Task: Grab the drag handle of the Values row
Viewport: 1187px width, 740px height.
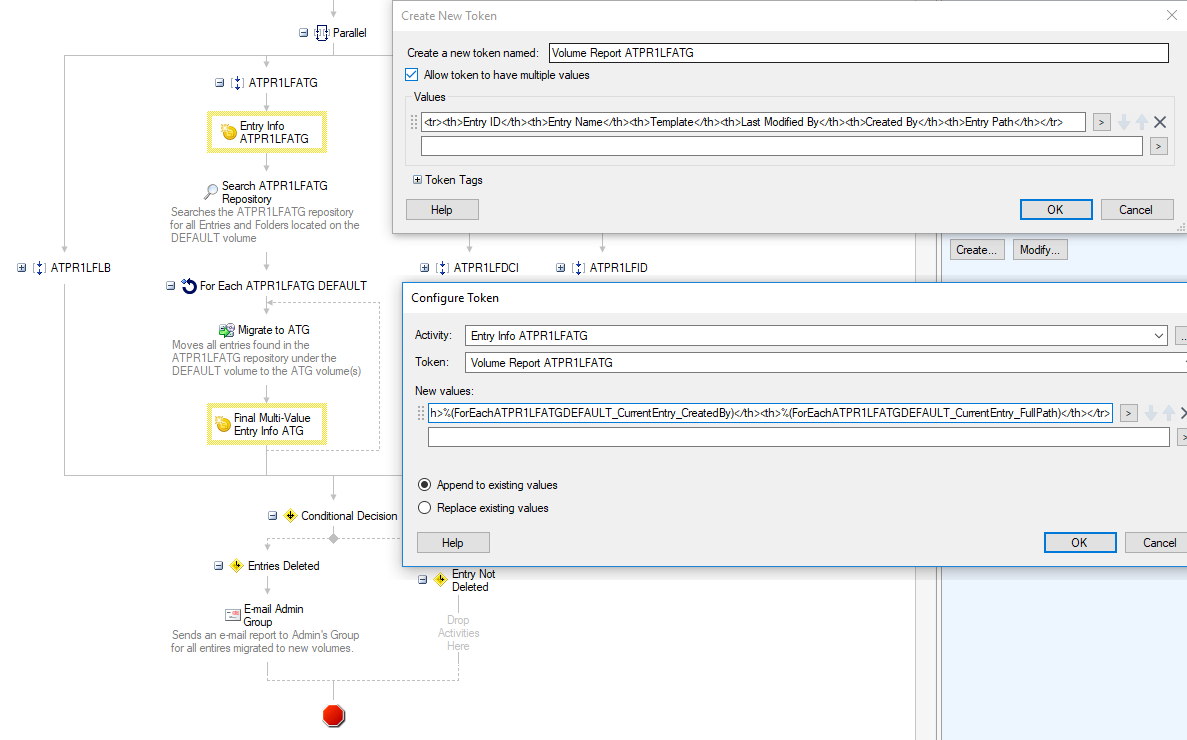Action: 413,122
